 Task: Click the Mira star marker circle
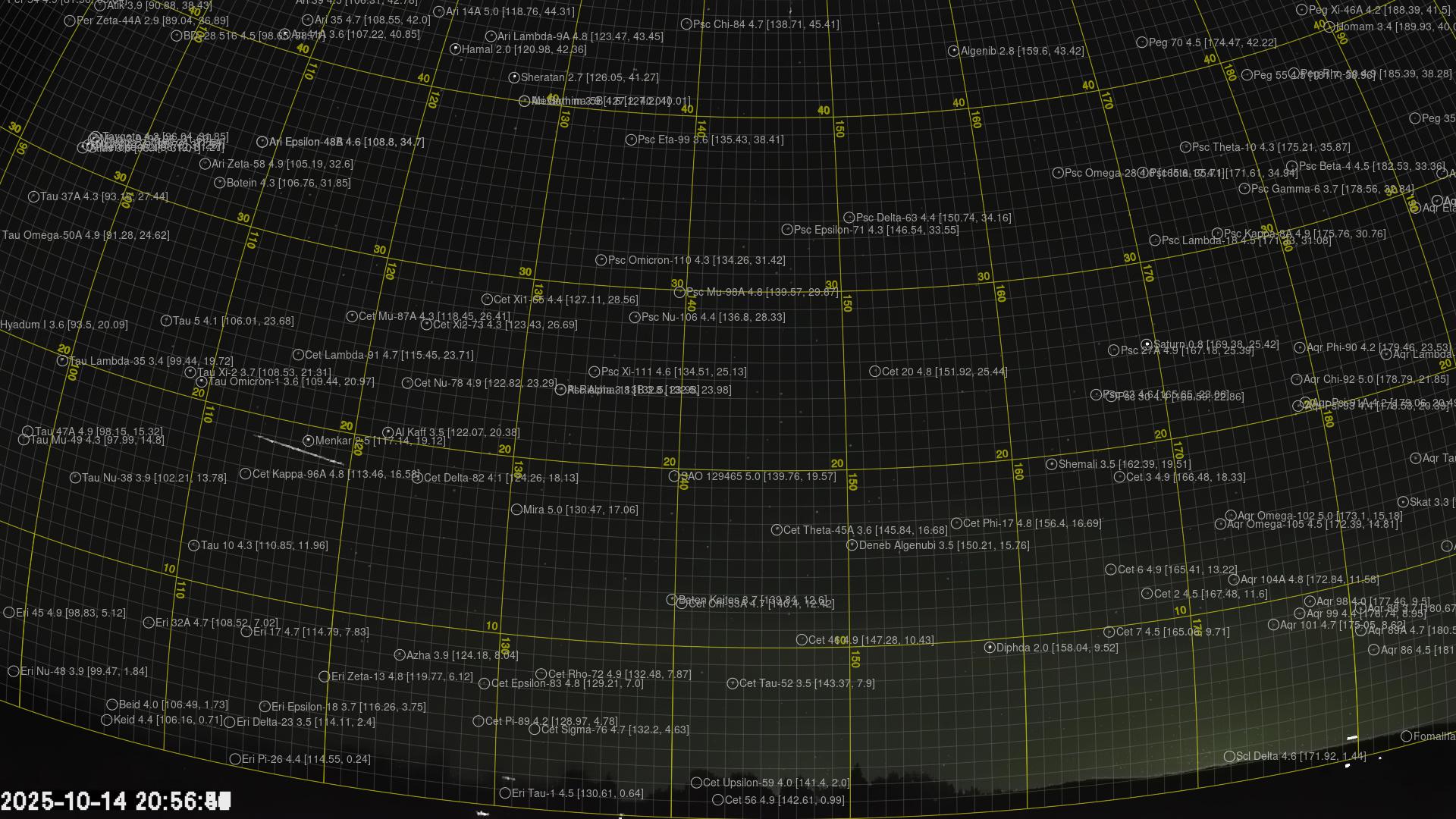click(x=516, y=510)
